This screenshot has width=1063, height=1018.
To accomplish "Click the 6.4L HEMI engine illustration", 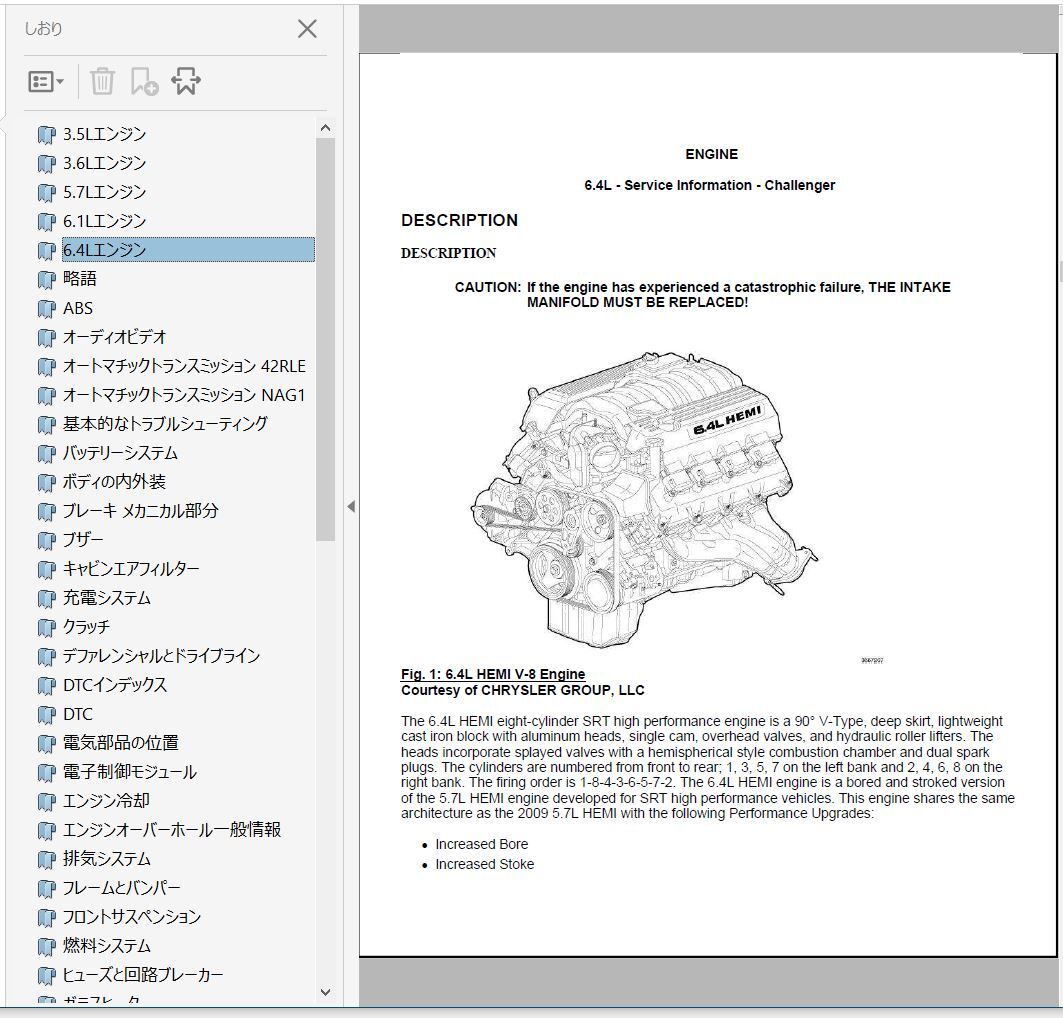I will (644, 500).
